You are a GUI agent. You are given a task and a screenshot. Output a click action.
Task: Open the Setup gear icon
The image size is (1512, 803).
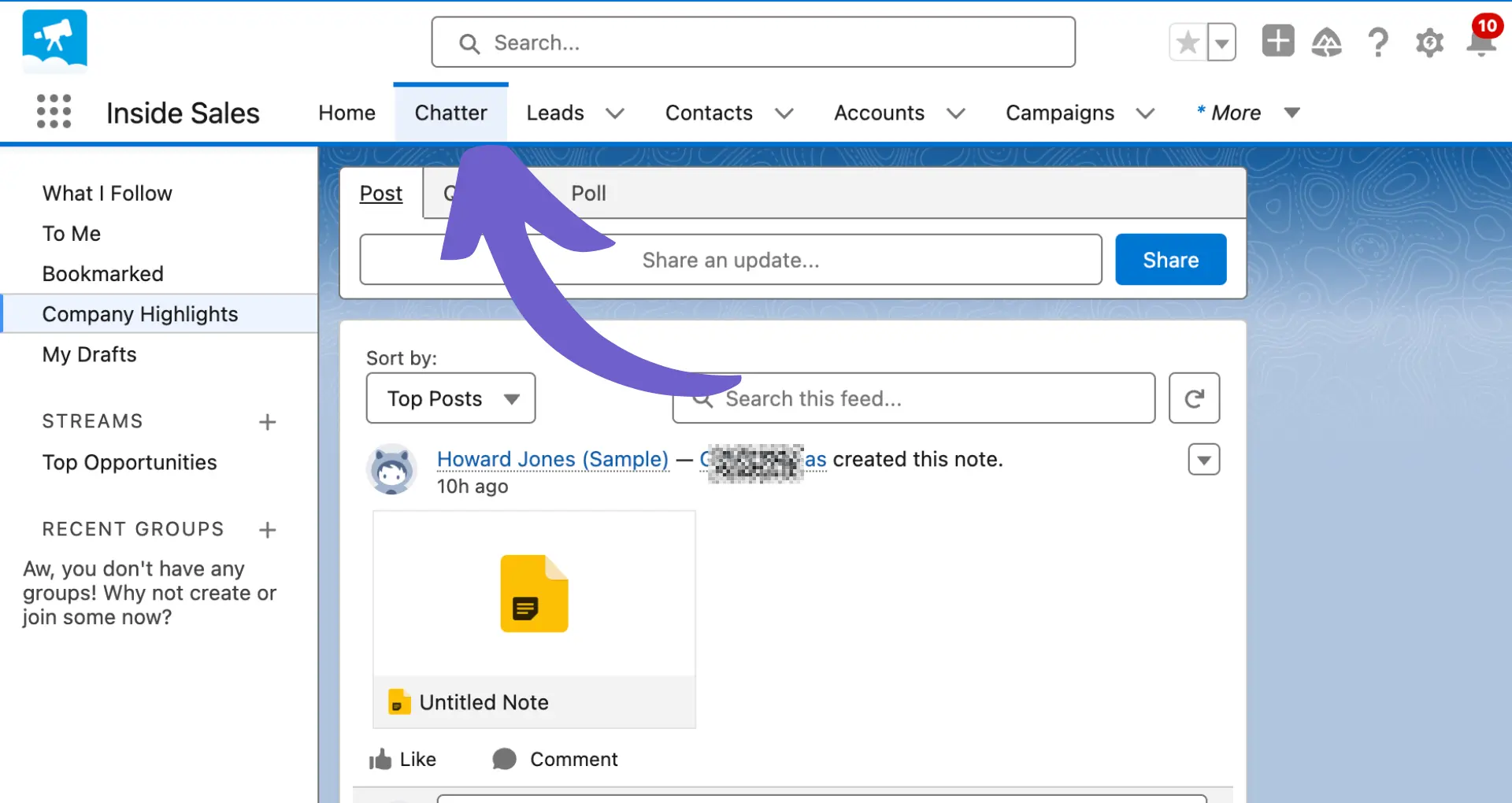pyautogui.click(x=1429, y=43)
